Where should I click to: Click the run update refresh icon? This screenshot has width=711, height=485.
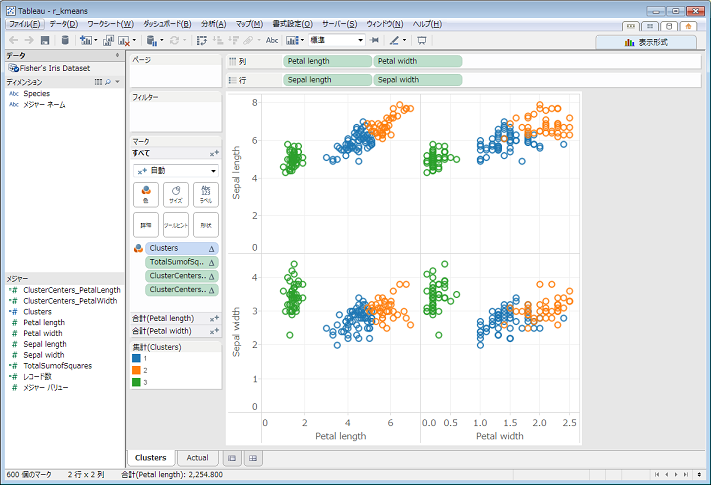point(174,40)
